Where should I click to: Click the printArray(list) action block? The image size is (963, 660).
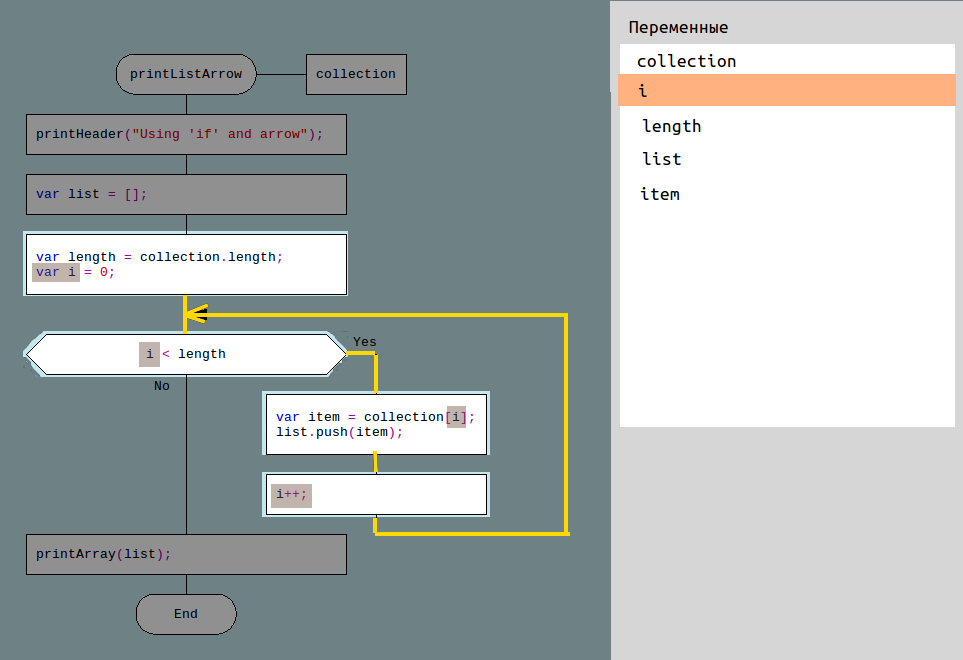186,554
